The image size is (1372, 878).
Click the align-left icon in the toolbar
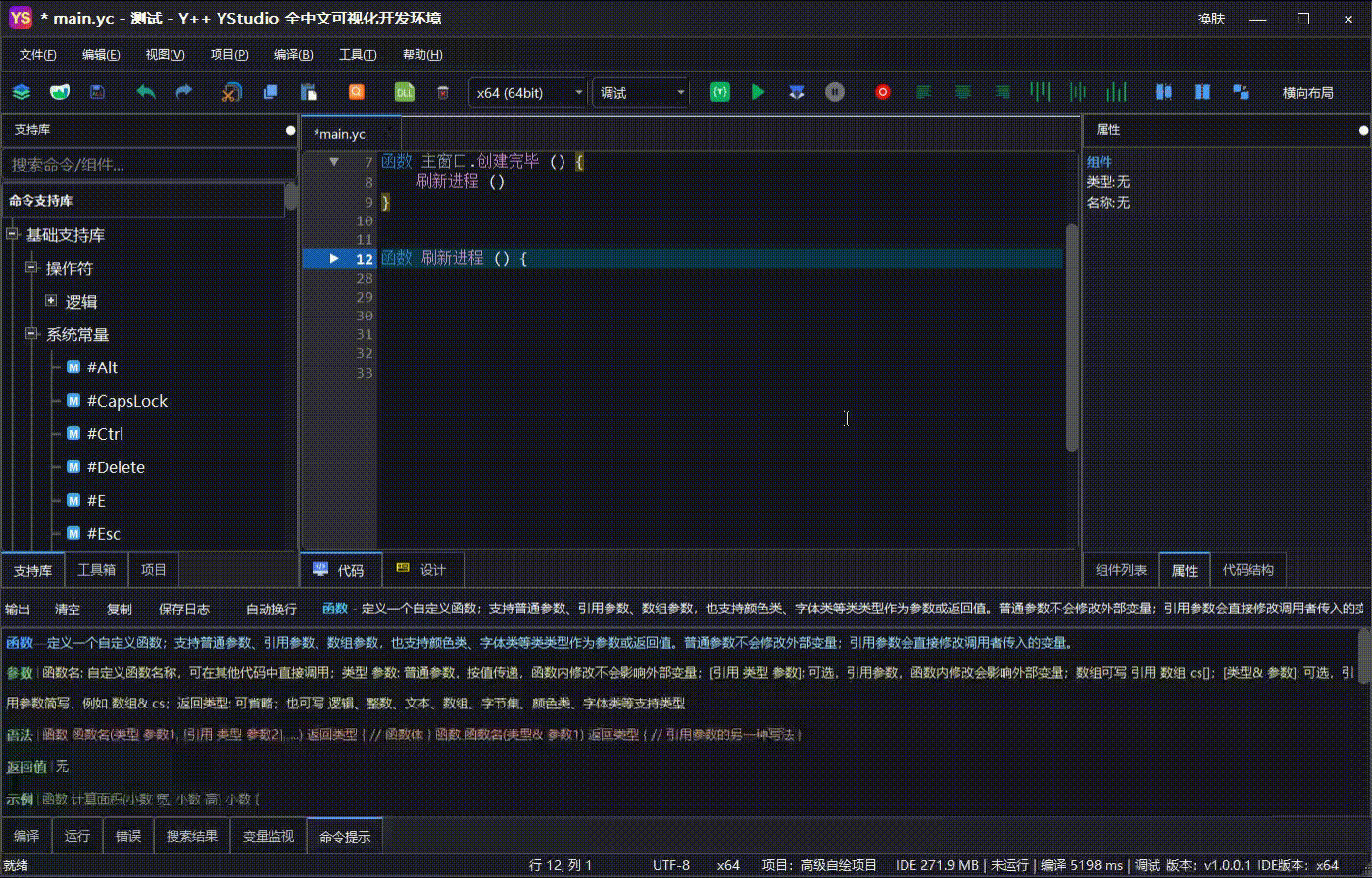point(923,92)
